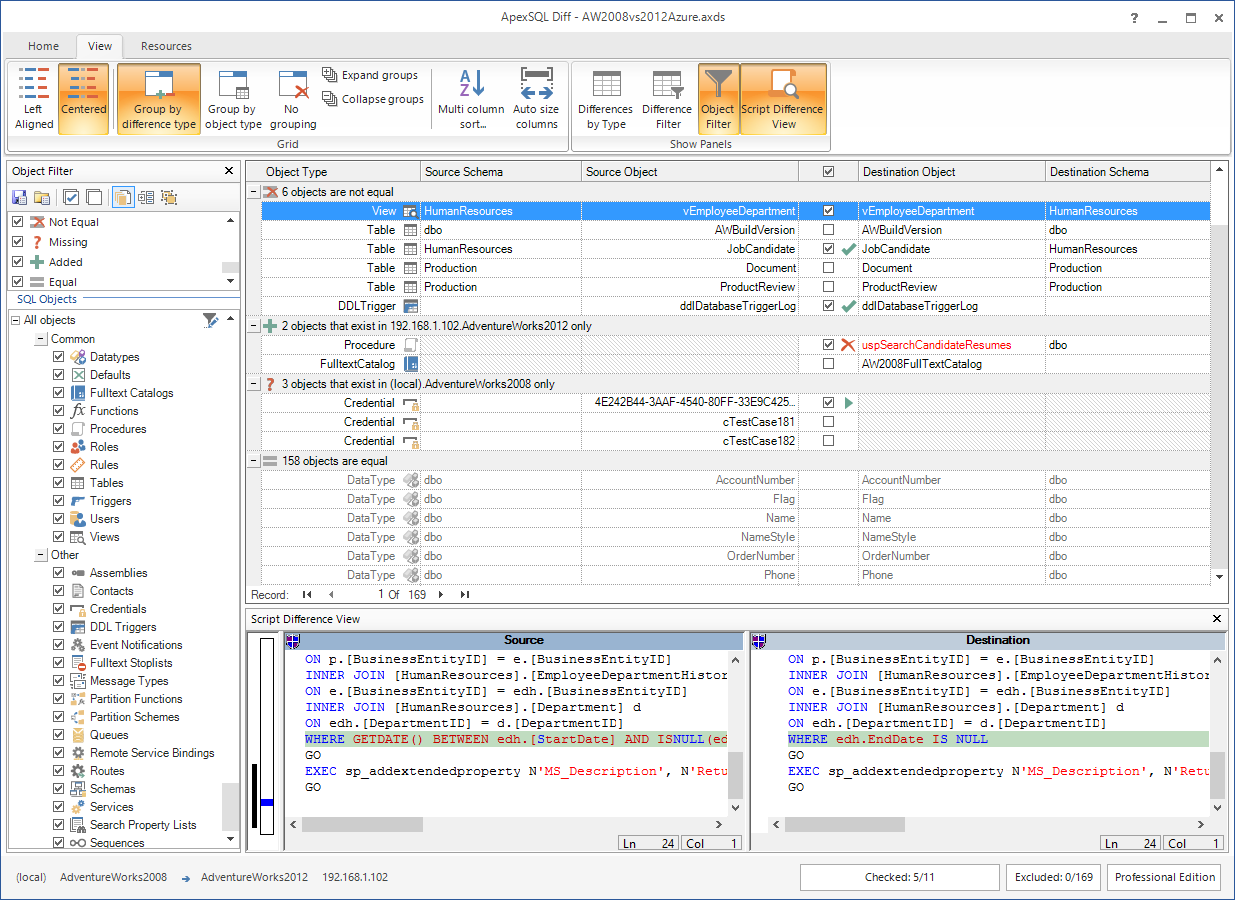Go to last record navigator button

[465, 594]
